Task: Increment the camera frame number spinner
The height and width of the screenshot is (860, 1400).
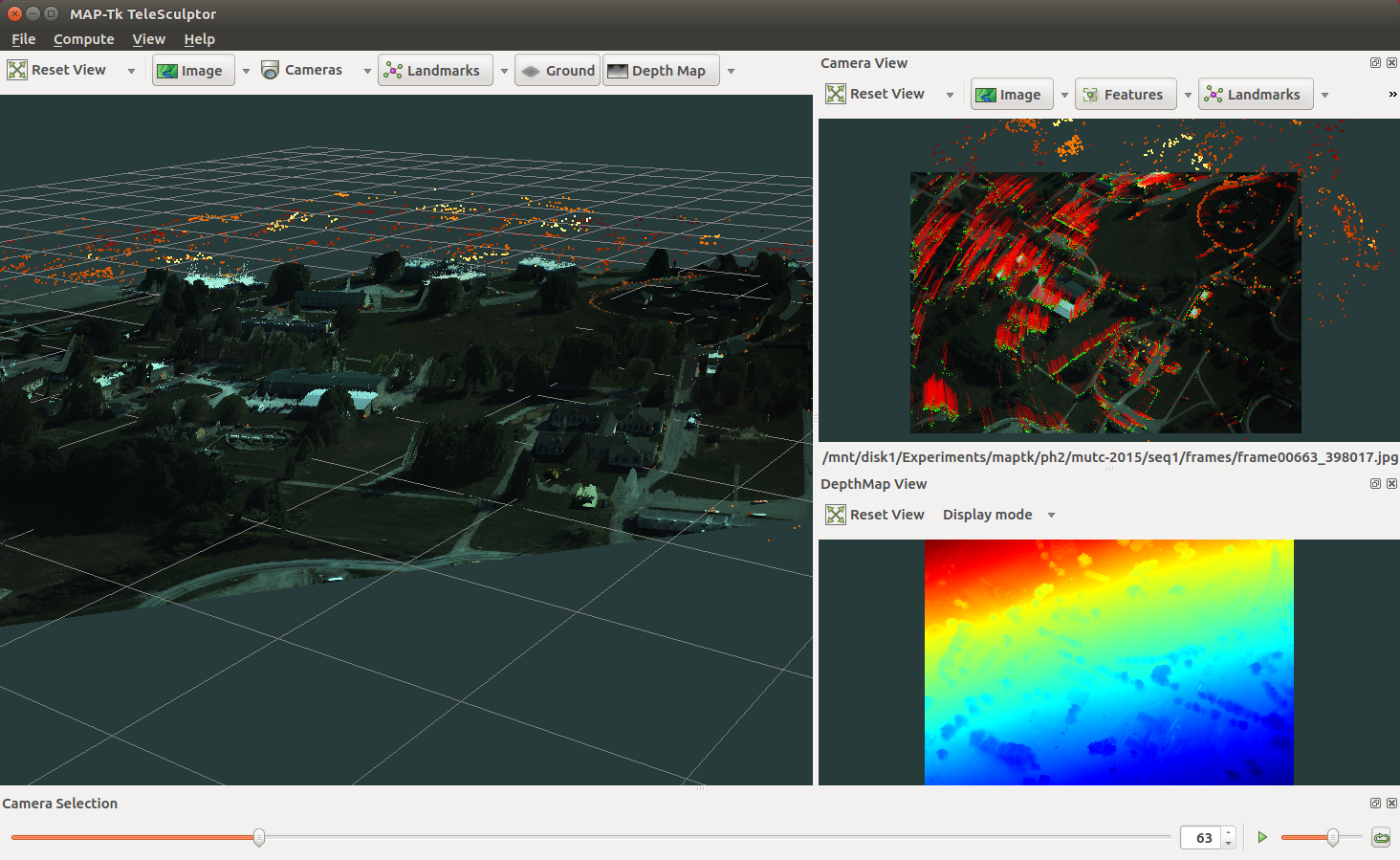Action: (1229, 832)
